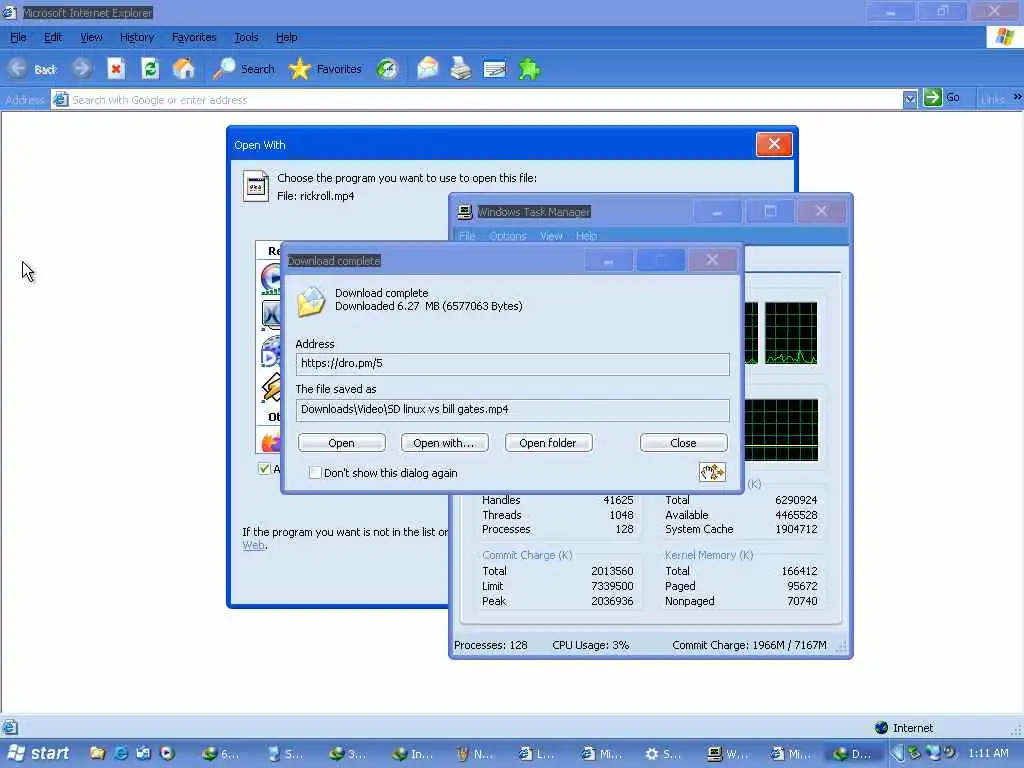
Task: Click the Edit page icon in toolbar
Action: coord(494,69)
